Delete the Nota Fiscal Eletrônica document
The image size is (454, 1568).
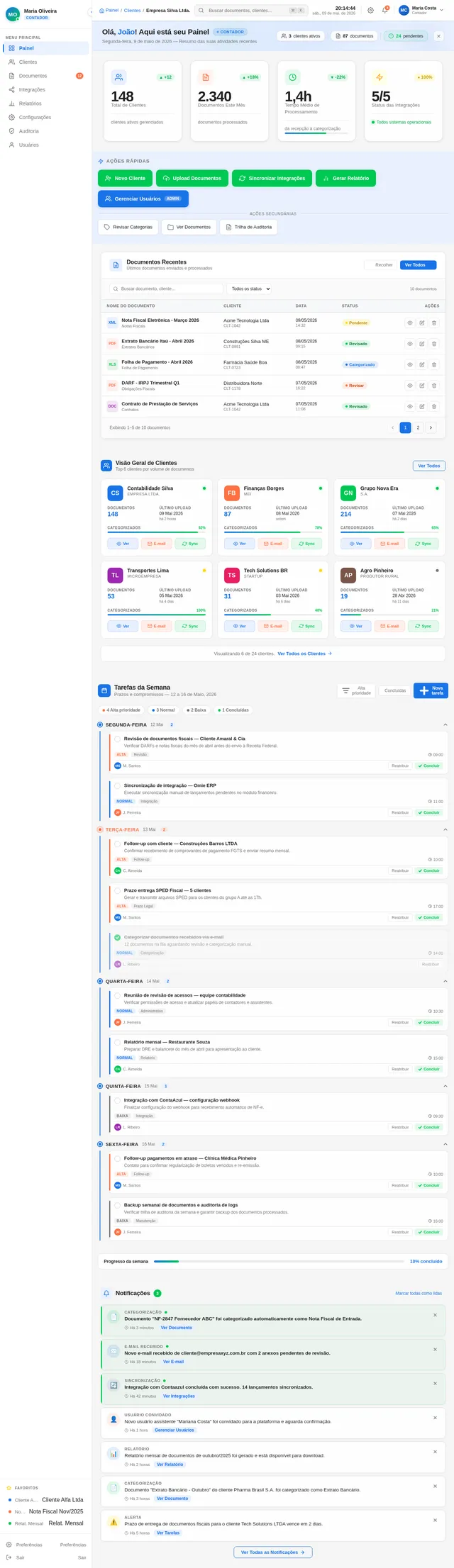434,323
